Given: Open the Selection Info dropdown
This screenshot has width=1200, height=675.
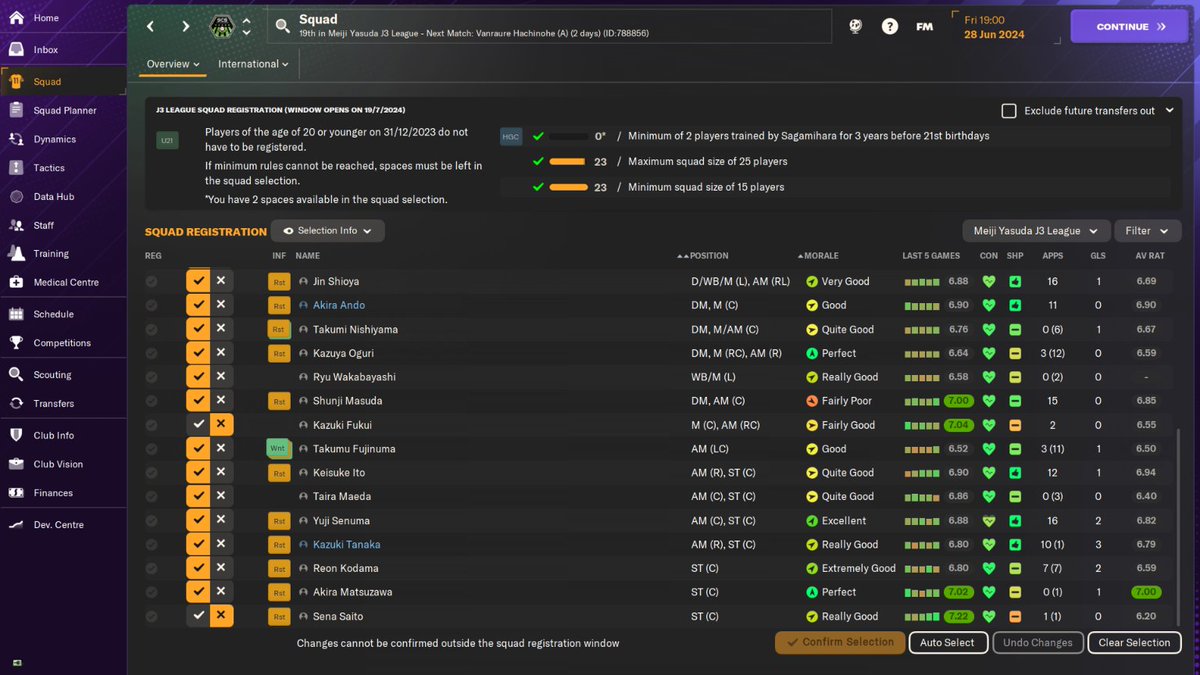Looking at the screenshot, I should coord(327,231).
